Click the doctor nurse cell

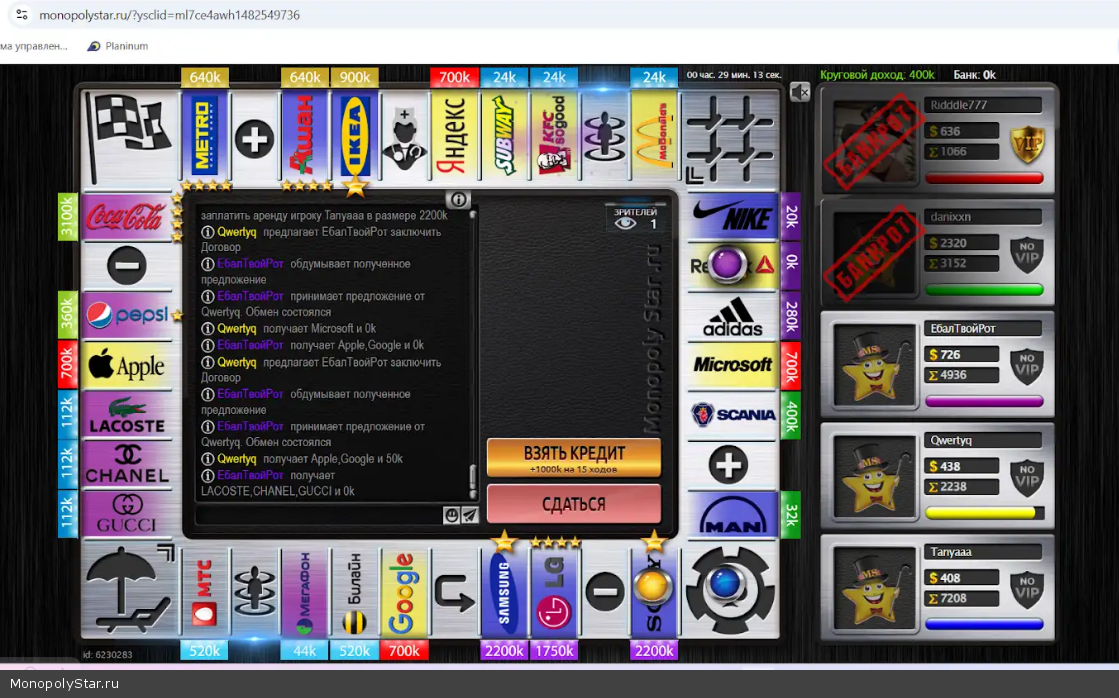(x=405, y=136)
